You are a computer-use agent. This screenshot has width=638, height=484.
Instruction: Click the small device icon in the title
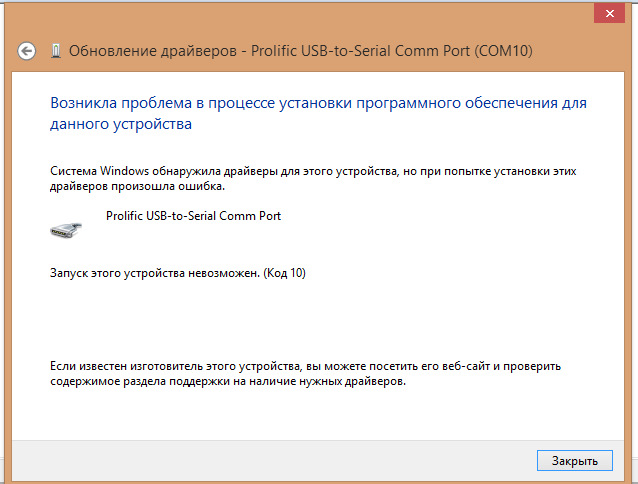[x=54, y=50]
